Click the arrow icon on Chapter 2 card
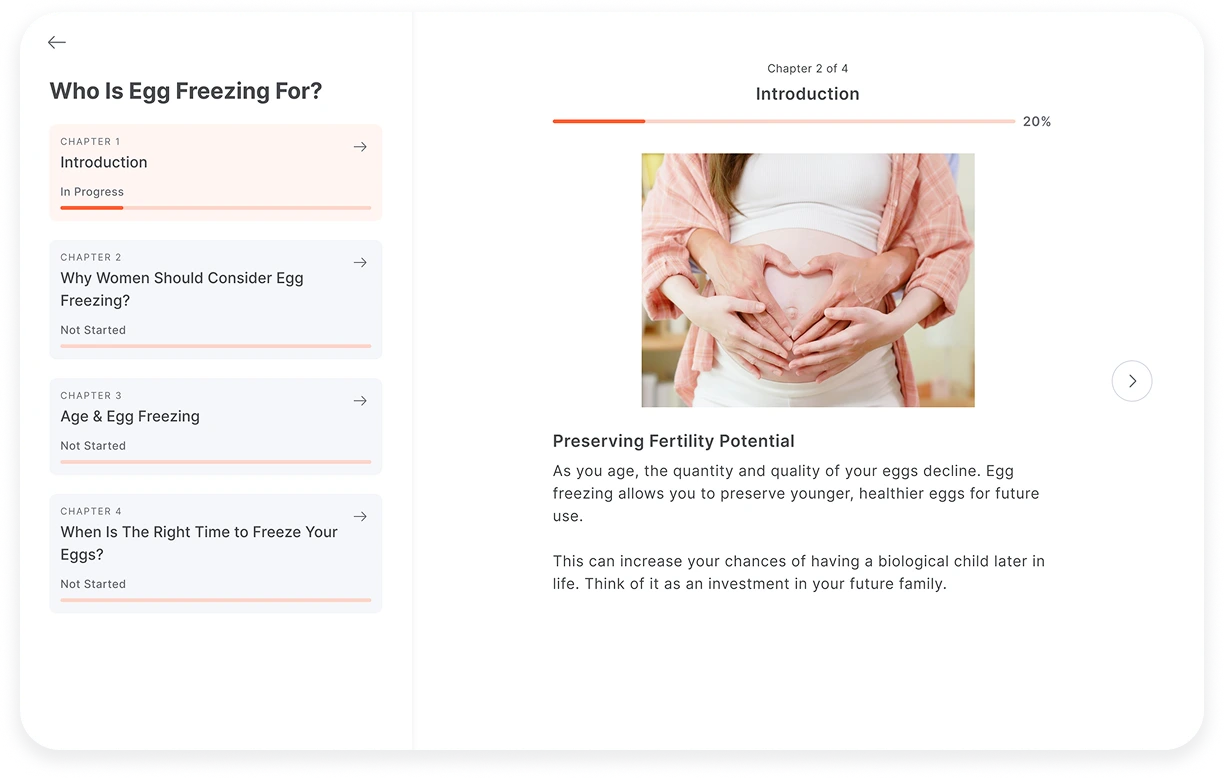1224x778 pixels. [x=360, y=262]
